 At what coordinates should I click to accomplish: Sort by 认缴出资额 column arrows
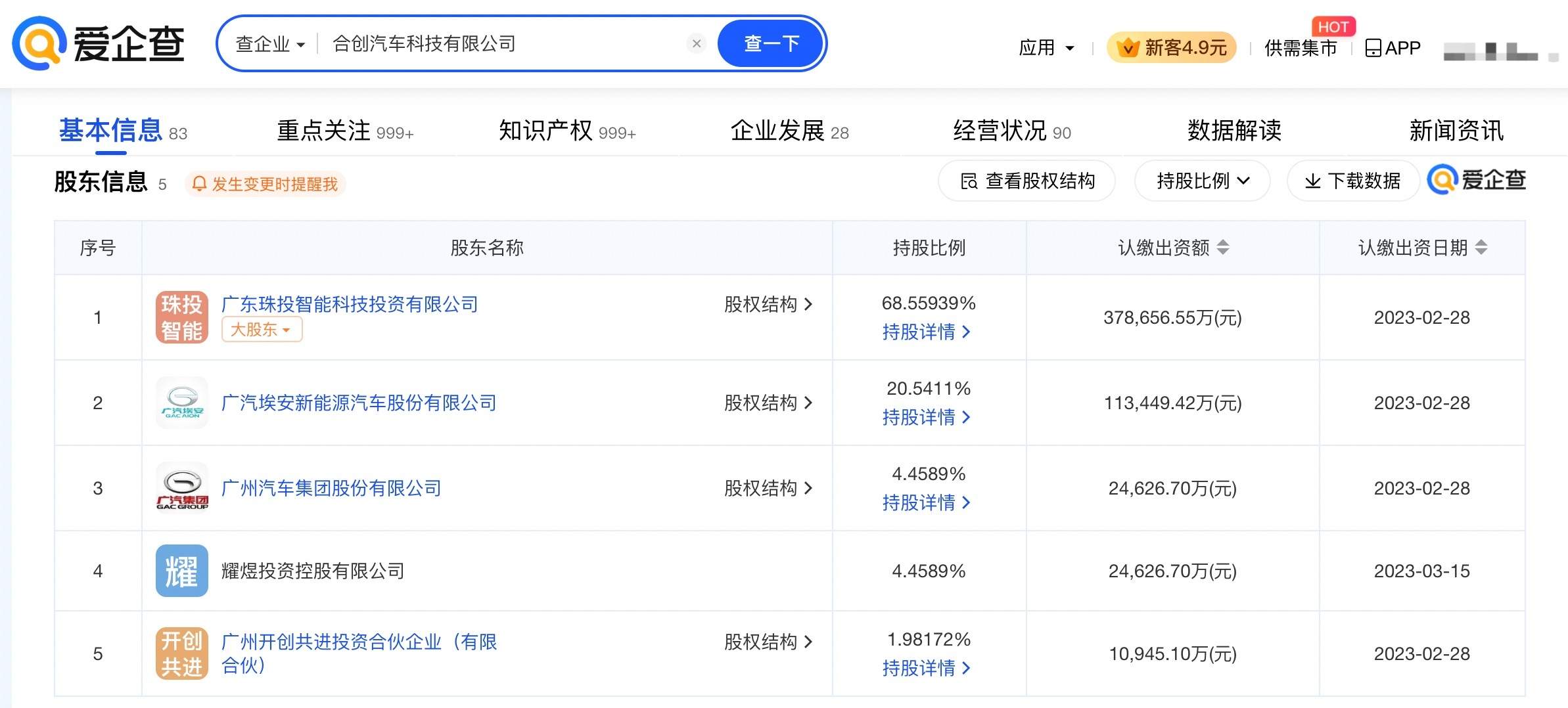coord(1222,248)
